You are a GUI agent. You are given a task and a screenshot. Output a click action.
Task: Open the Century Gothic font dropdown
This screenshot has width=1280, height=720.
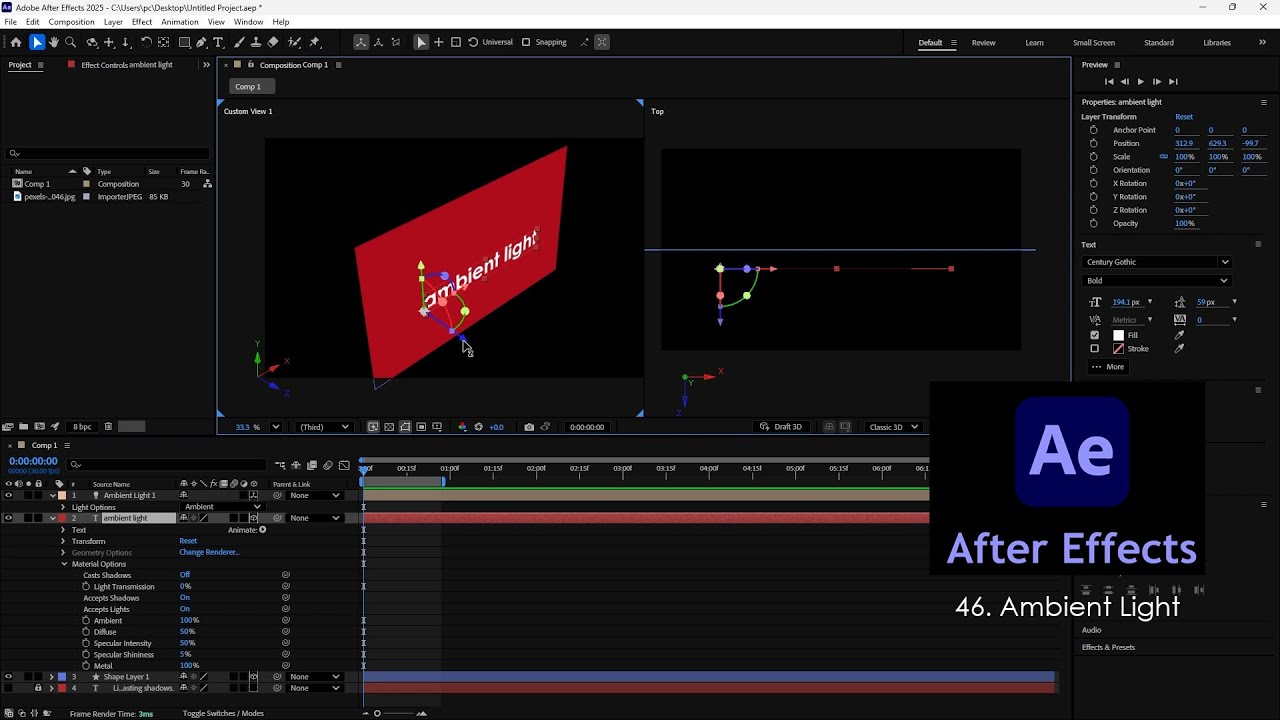pos(1157,262)
